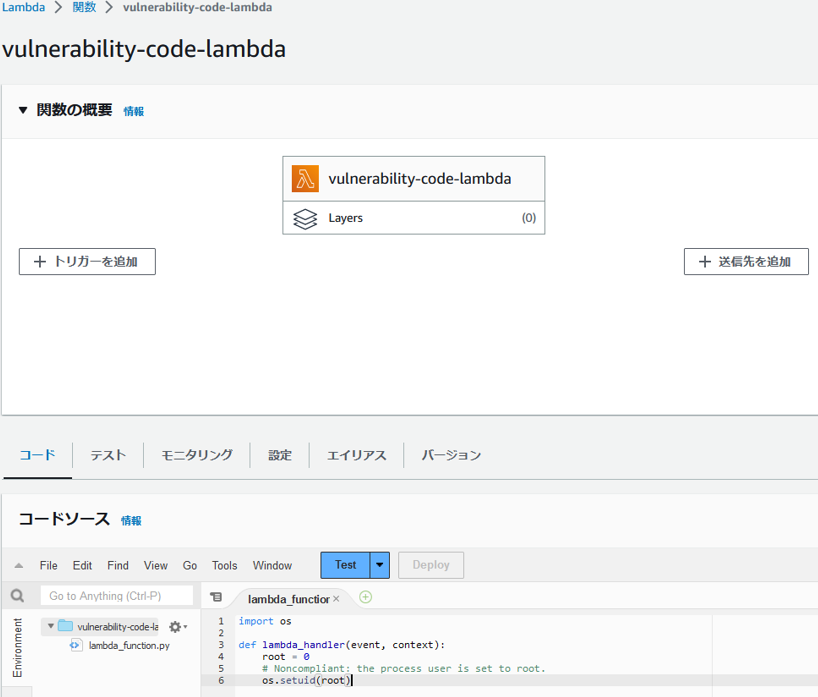Open the environment settings gear menu
The width and height of the screenshot is (818, 697).
[176, 626]
